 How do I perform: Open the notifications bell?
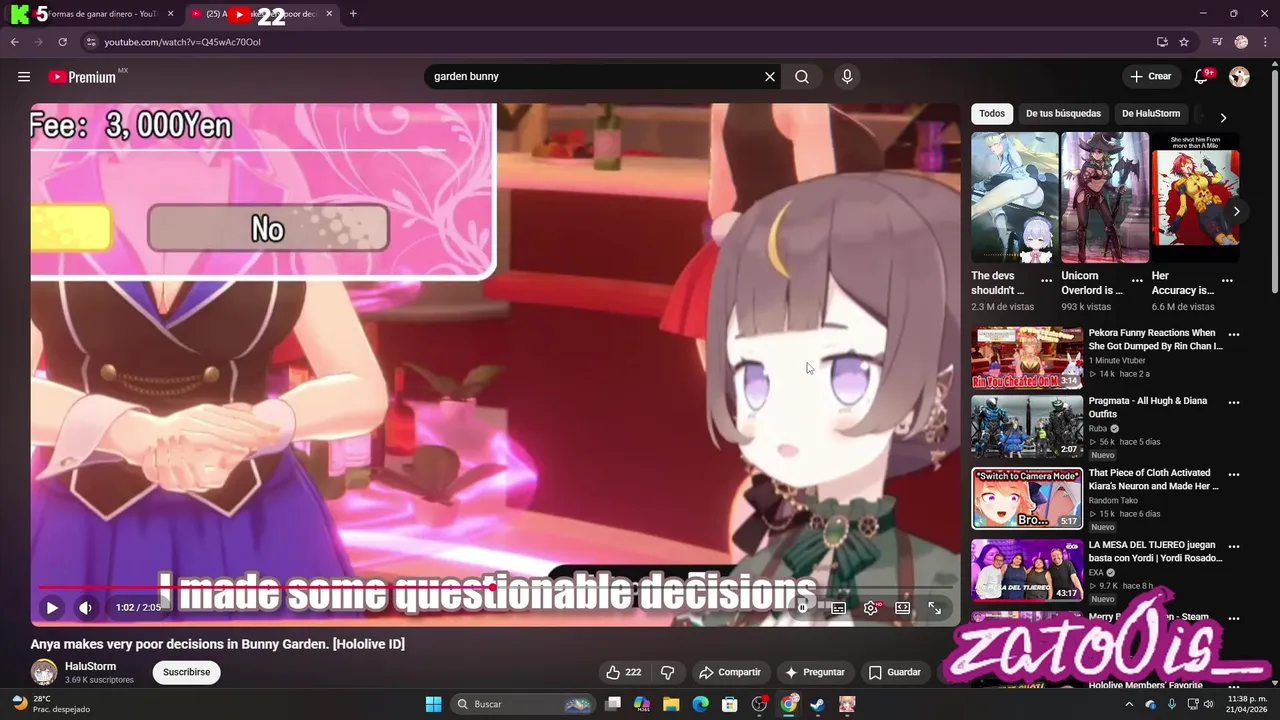[x=1202, y=77]
